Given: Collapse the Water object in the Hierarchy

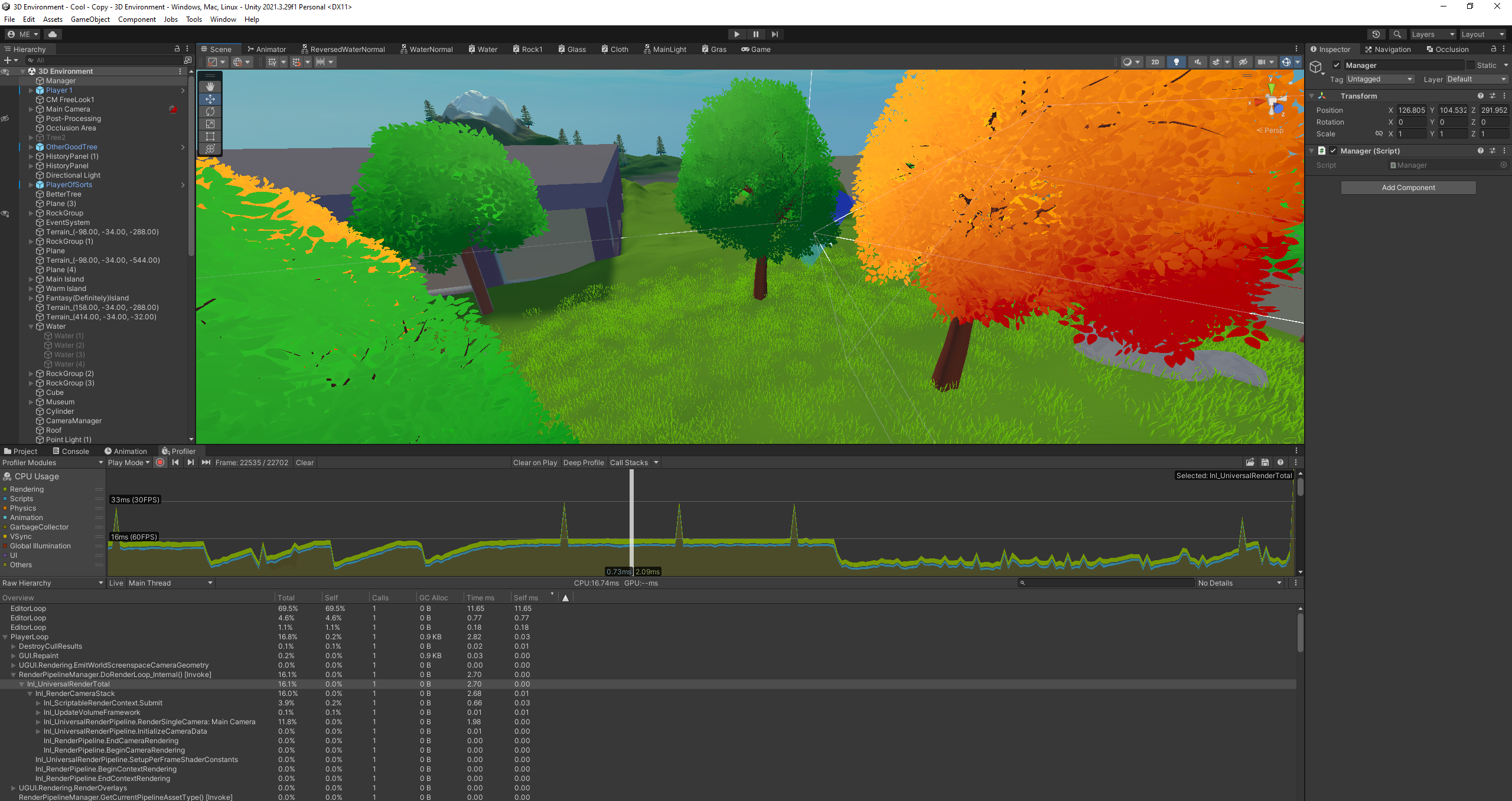Looking at the screenshot, I should coord(31,326).
